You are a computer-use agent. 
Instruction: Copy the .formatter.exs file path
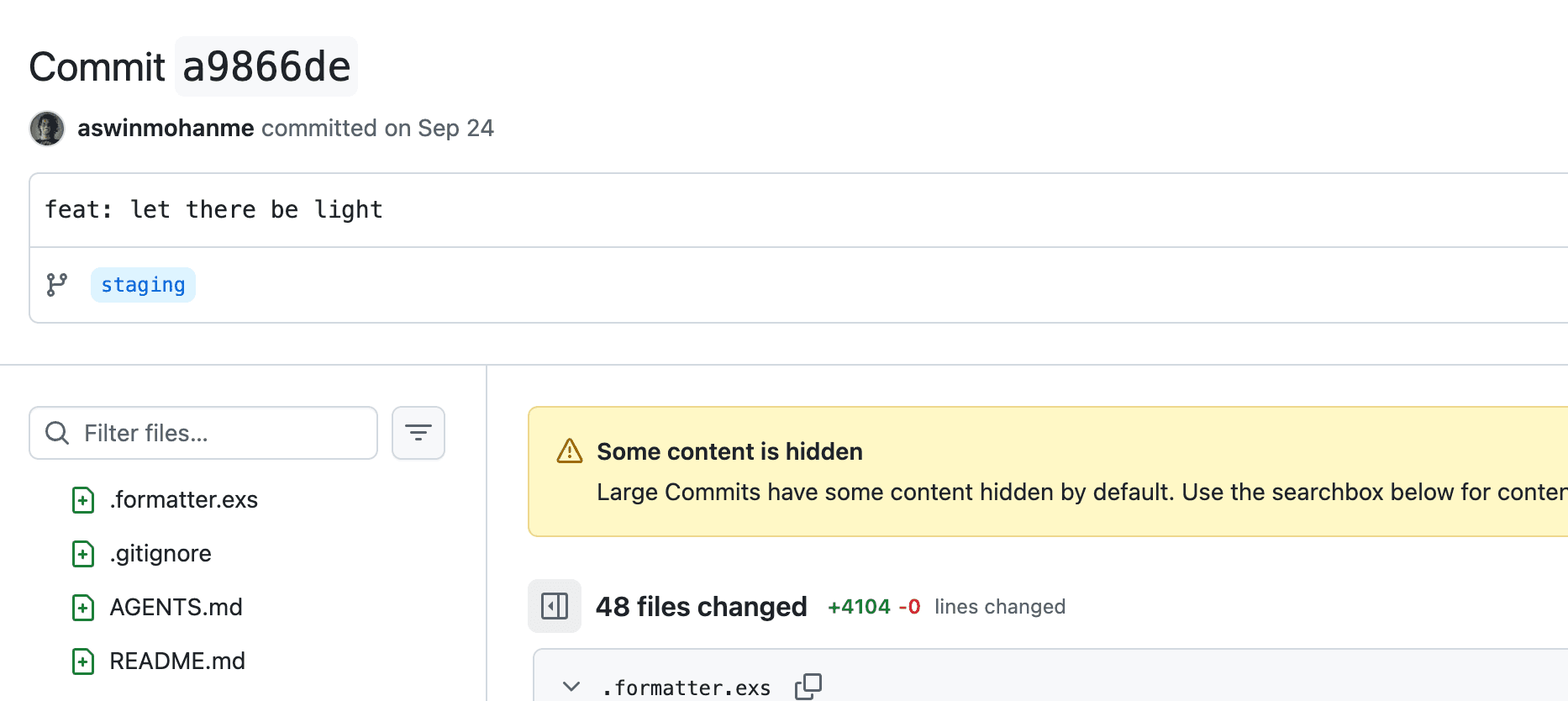[808, 687]
